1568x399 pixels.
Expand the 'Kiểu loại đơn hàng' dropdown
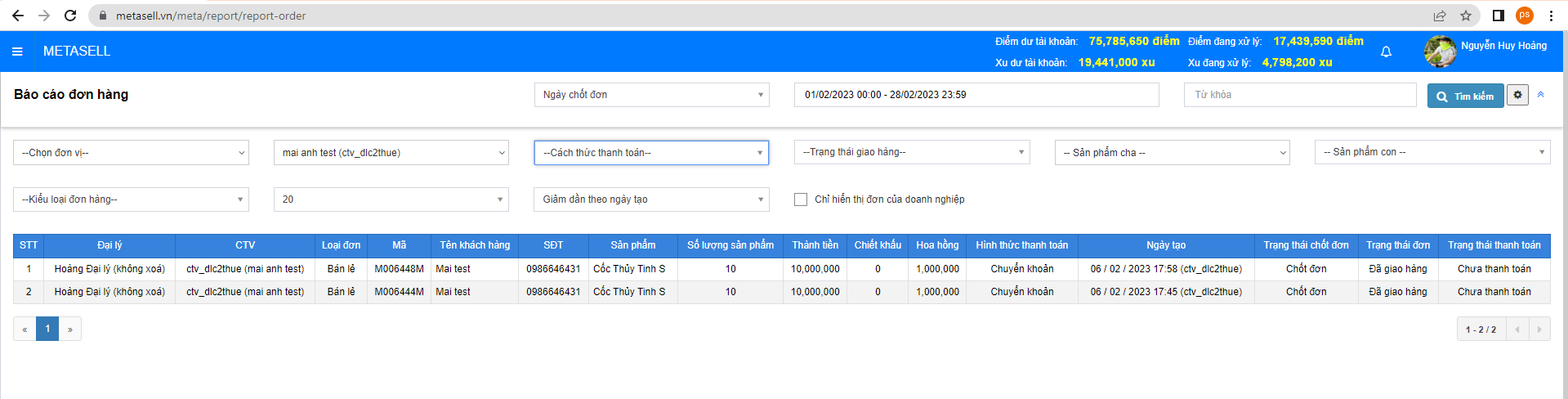[131, 199]
